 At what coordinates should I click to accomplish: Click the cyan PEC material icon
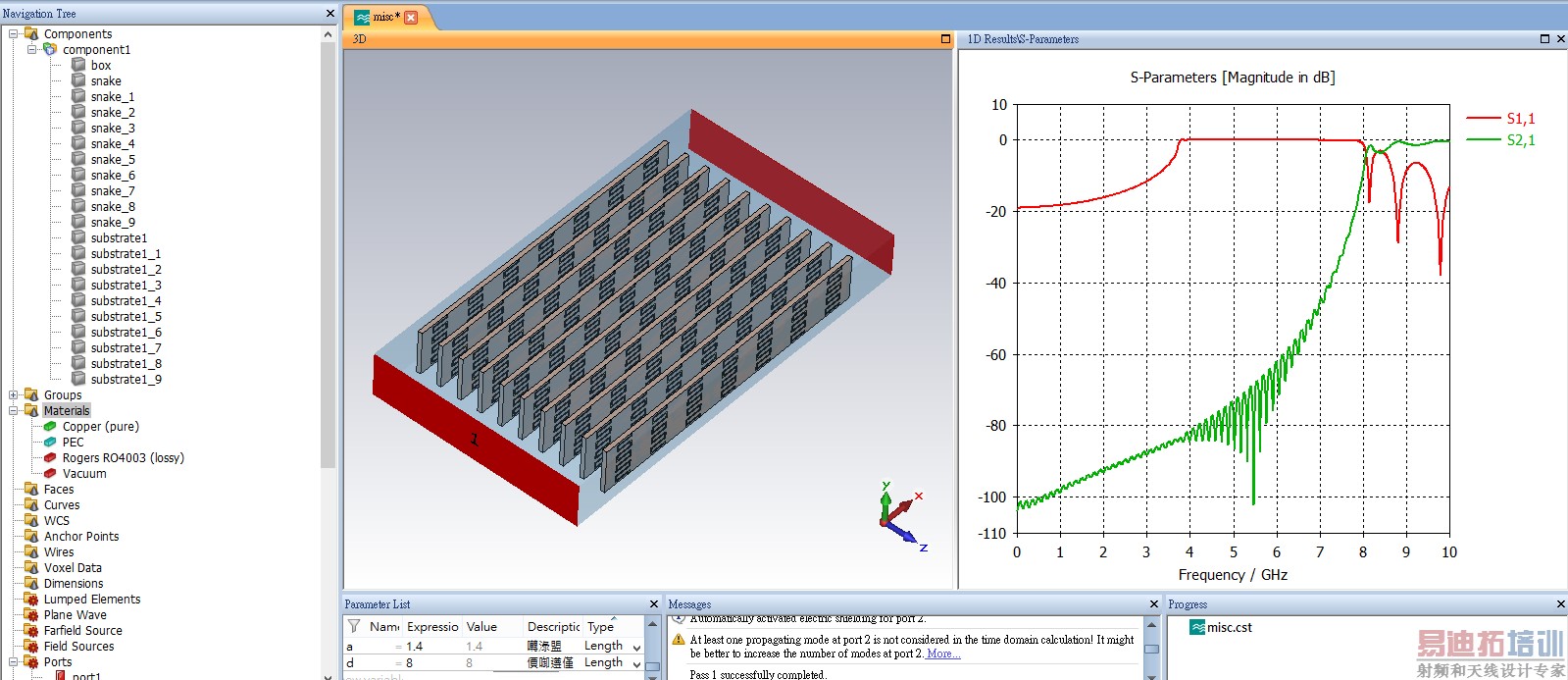pyautogui.click(x=50, y=442)
